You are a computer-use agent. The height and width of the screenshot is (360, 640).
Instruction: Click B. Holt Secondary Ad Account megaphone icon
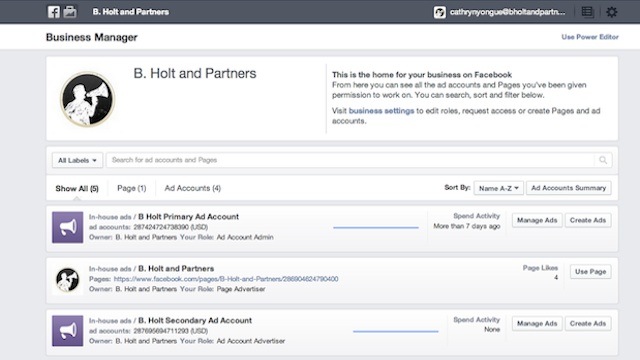pos(68,331)
